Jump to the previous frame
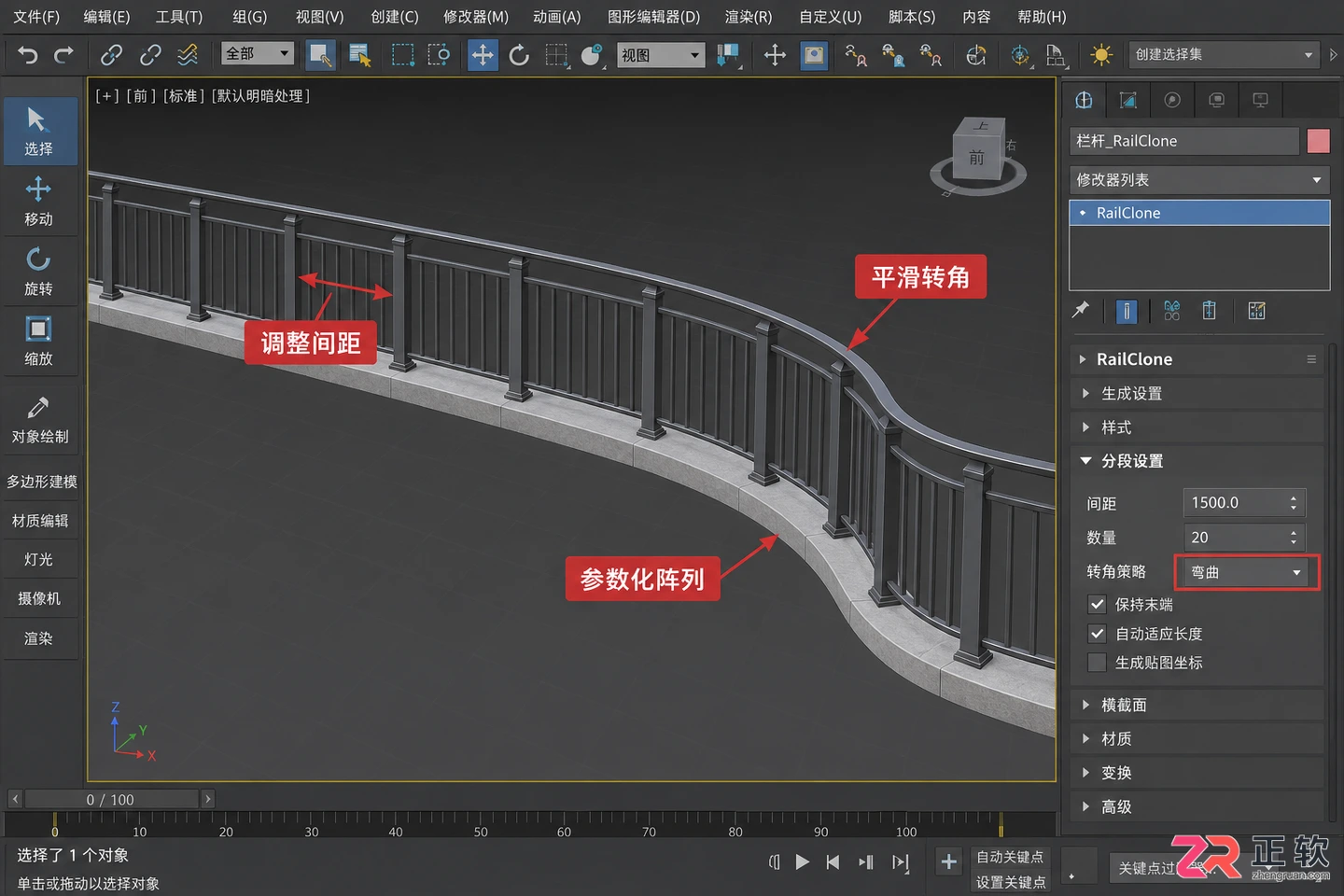 pos(833,862)
